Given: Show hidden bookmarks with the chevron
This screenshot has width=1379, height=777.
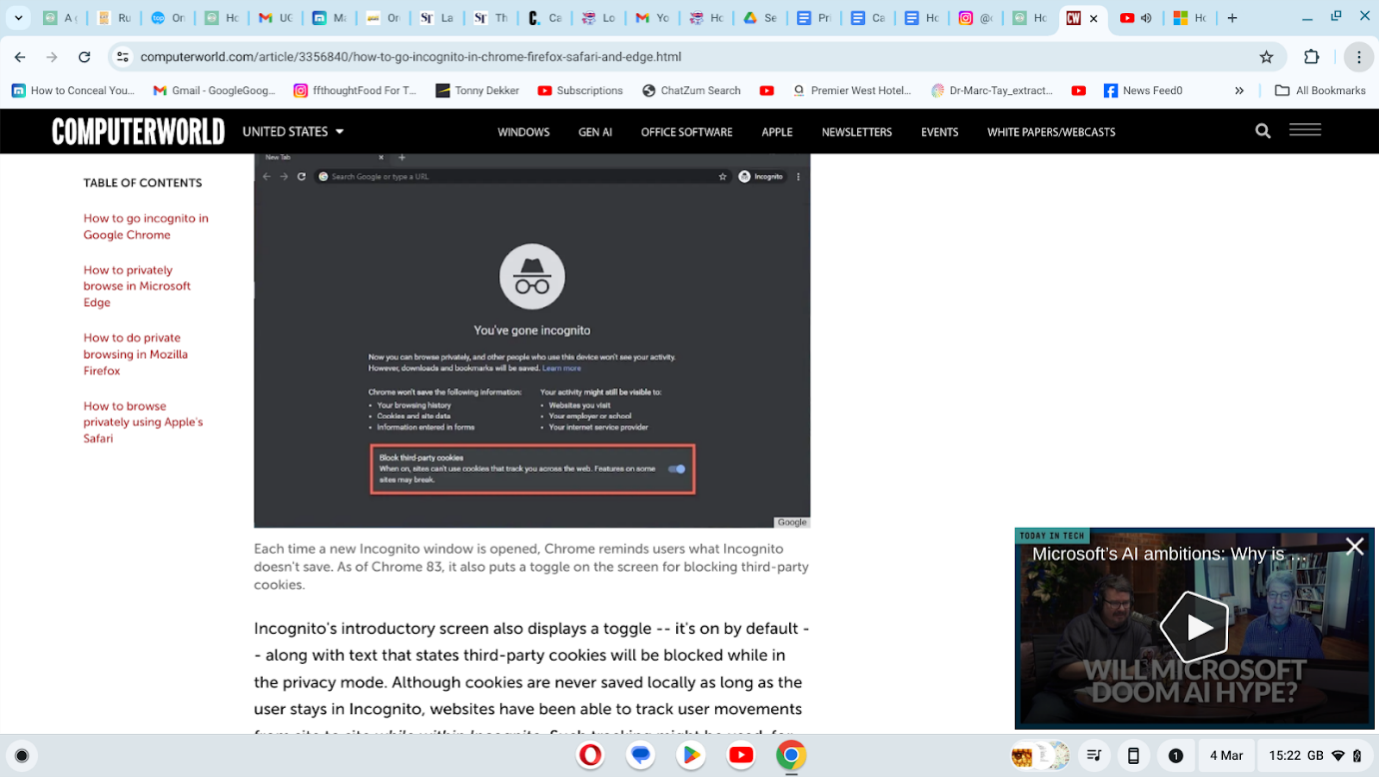Looking at the screenshot, I should (1239, 90).
